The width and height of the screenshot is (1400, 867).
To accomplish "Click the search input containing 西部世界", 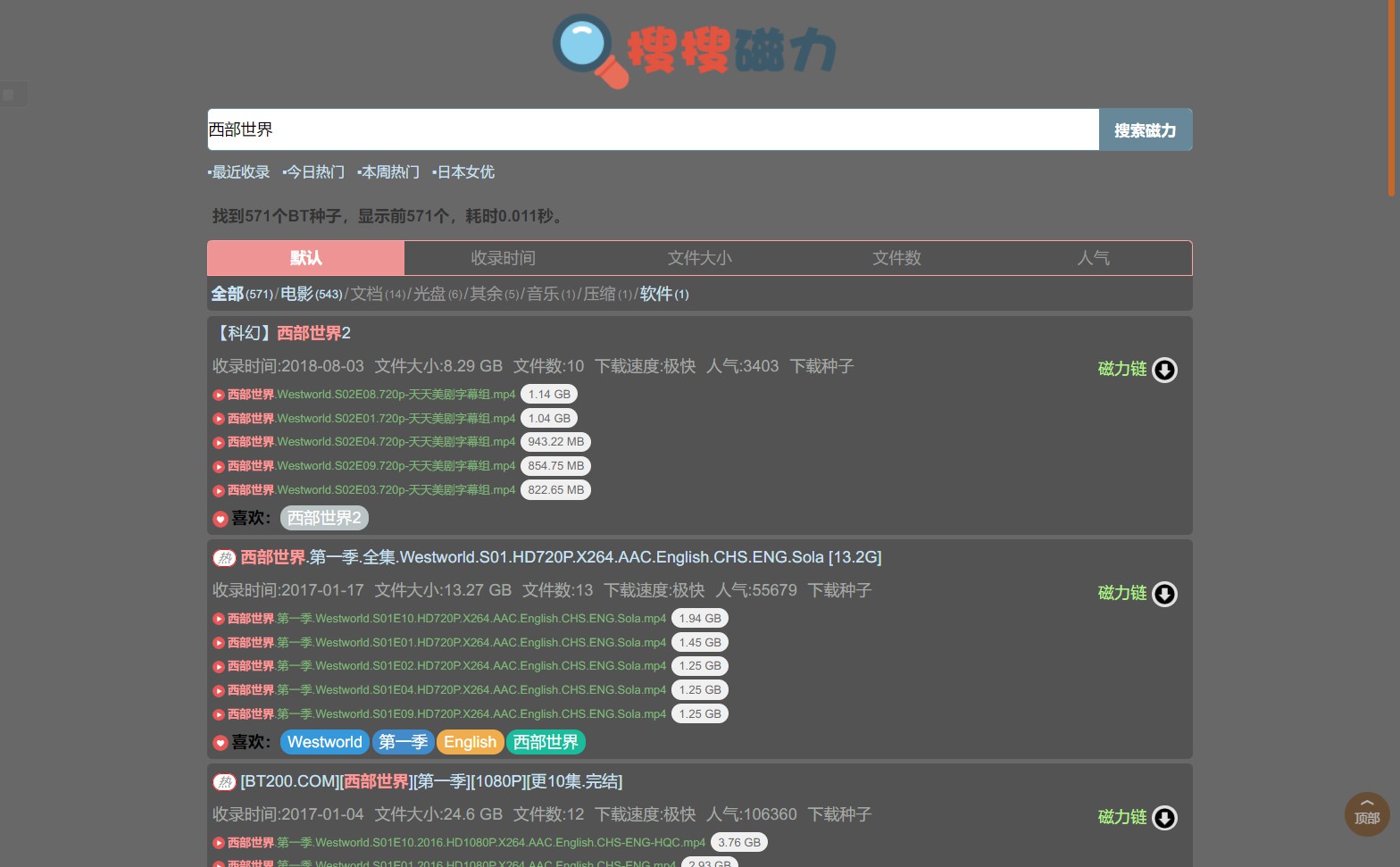I will pyautogui.click(x=654, y=130).
